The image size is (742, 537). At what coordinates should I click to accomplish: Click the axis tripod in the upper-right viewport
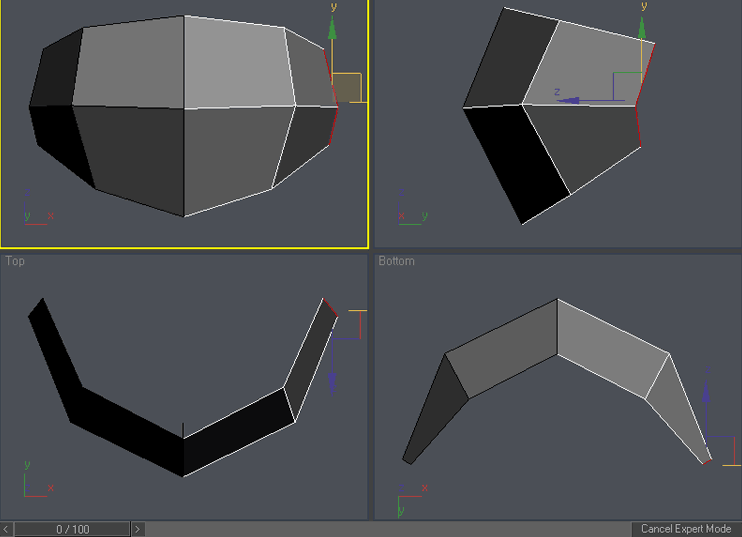410,217
